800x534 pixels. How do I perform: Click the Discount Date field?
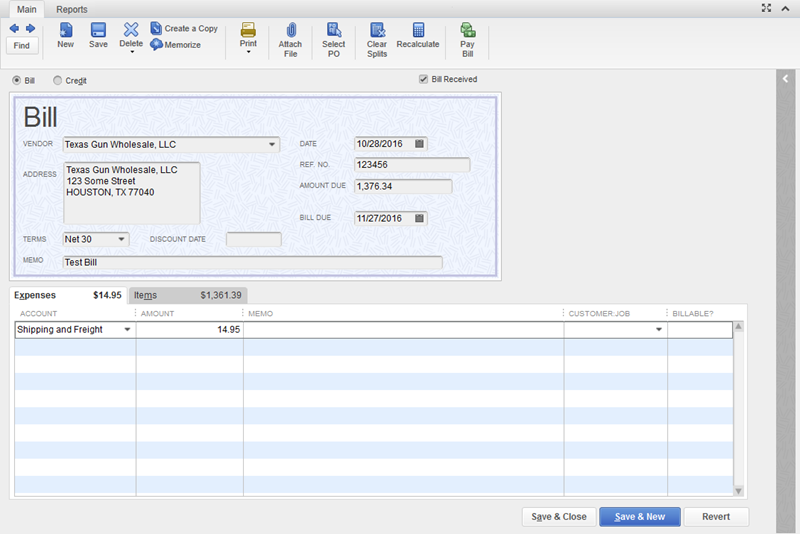point(254,239)
